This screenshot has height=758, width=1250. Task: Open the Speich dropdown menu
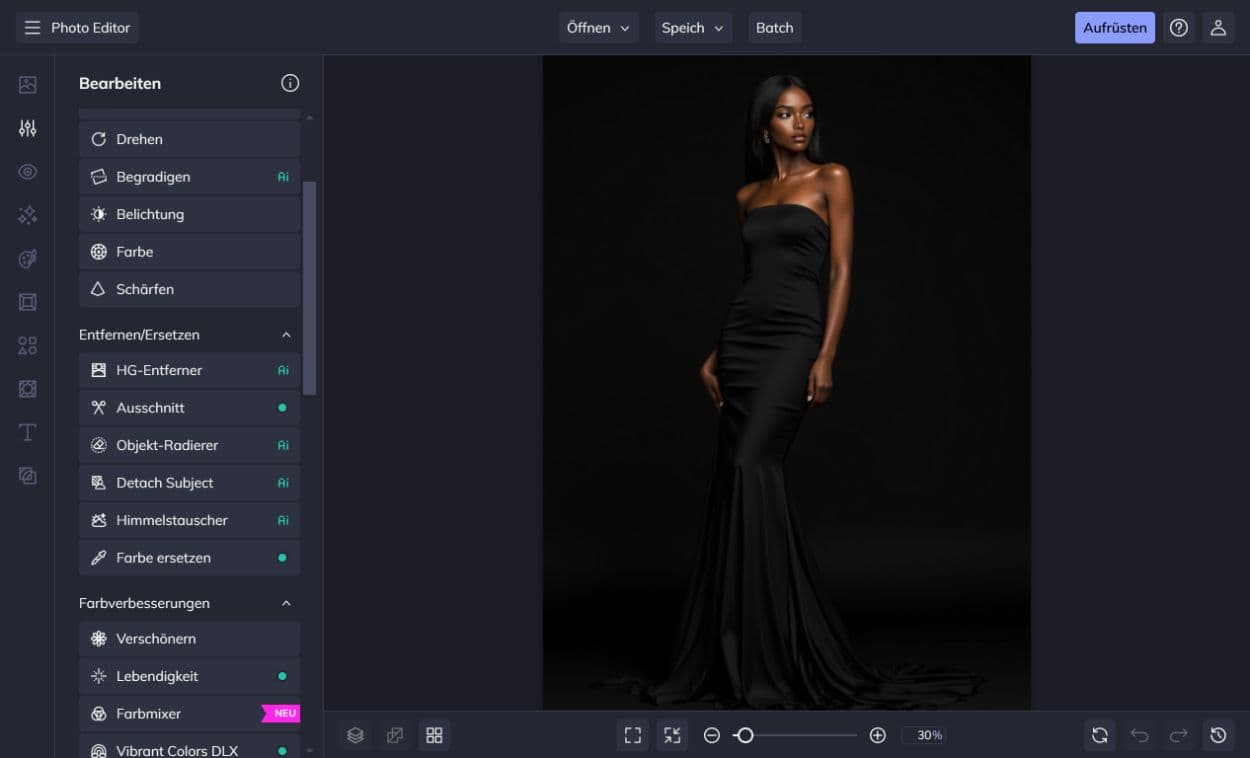[693, 28]
